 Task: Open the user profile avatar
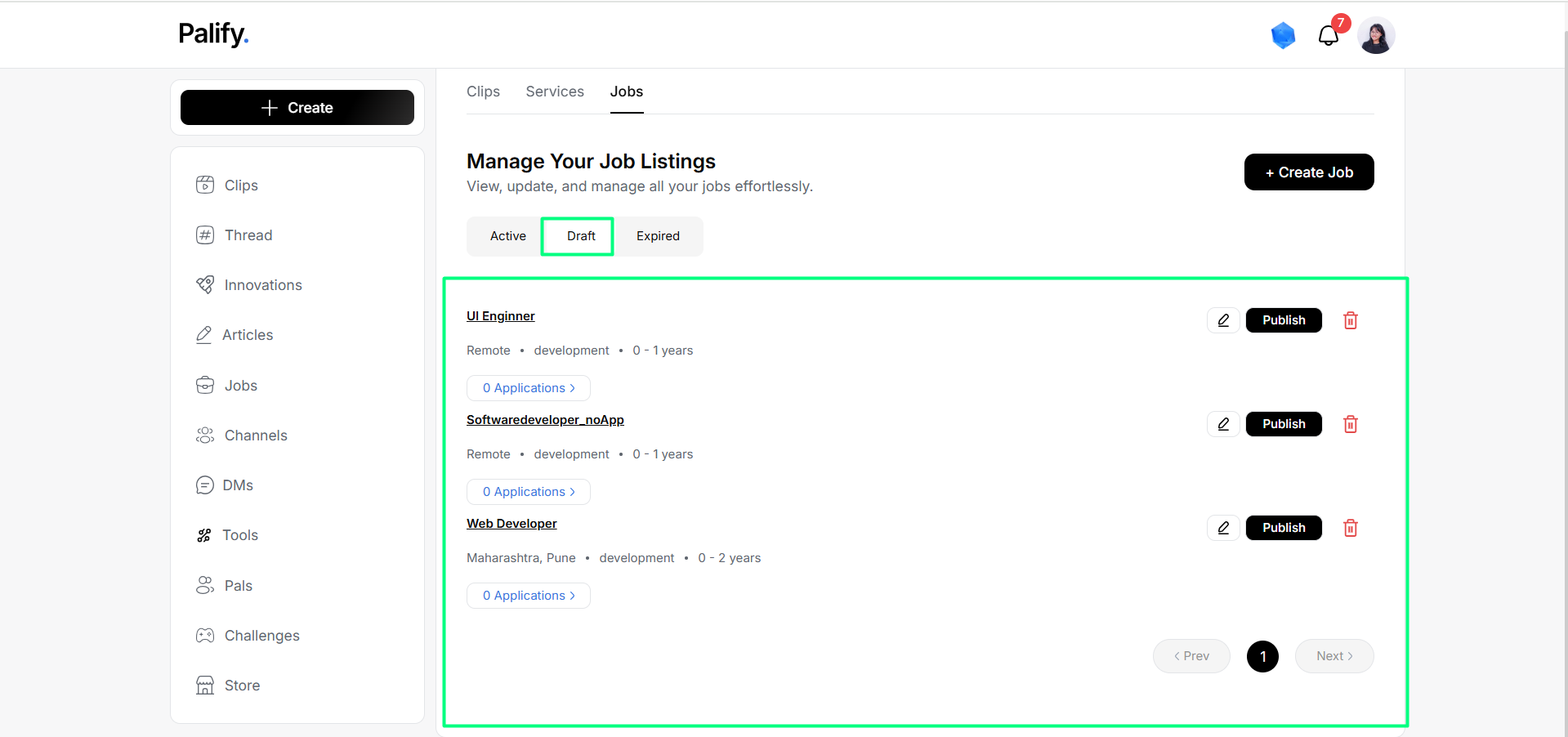1376,35
